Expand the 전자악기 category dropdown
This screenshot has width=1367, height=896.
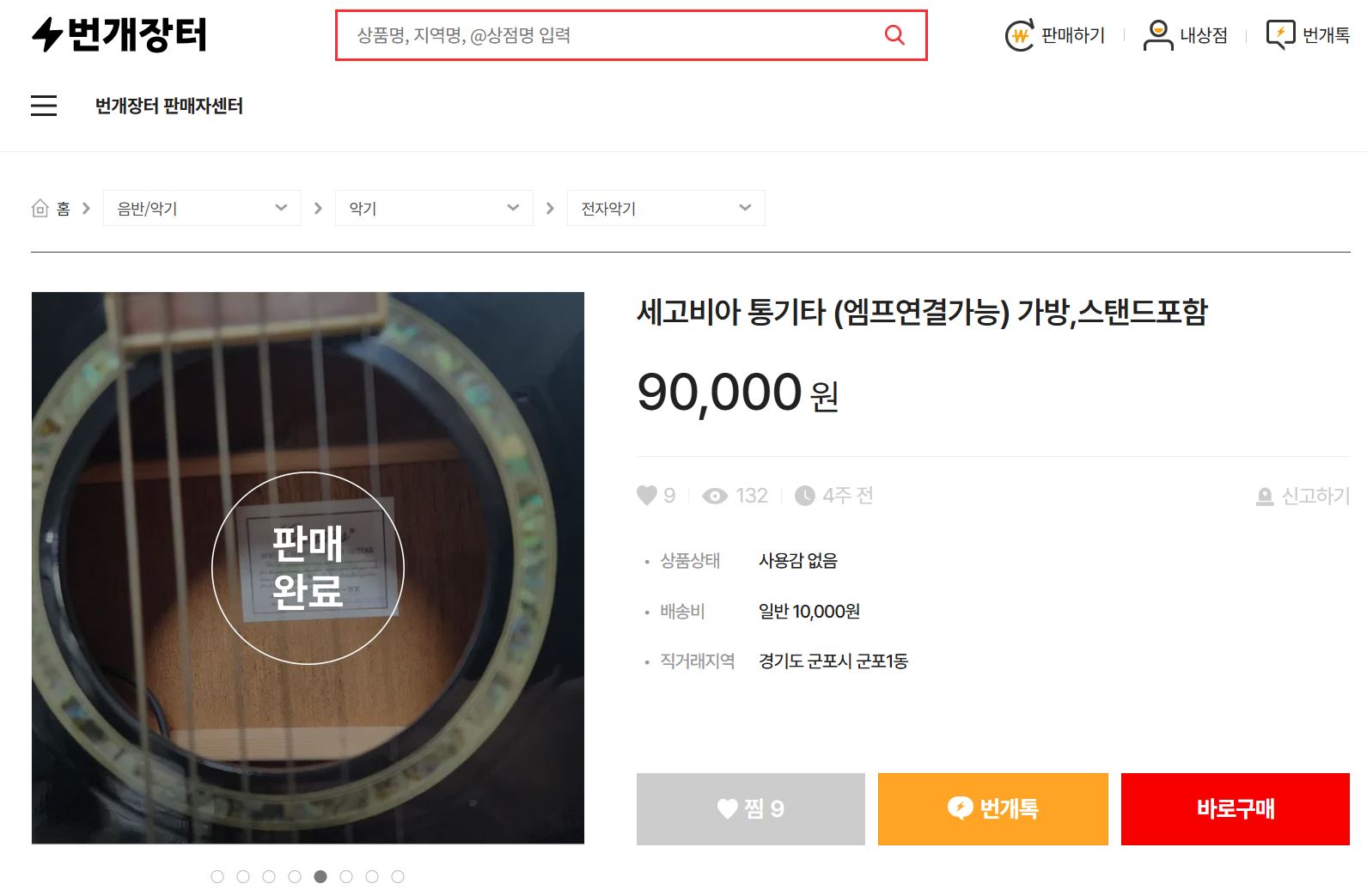coord(666,208)
